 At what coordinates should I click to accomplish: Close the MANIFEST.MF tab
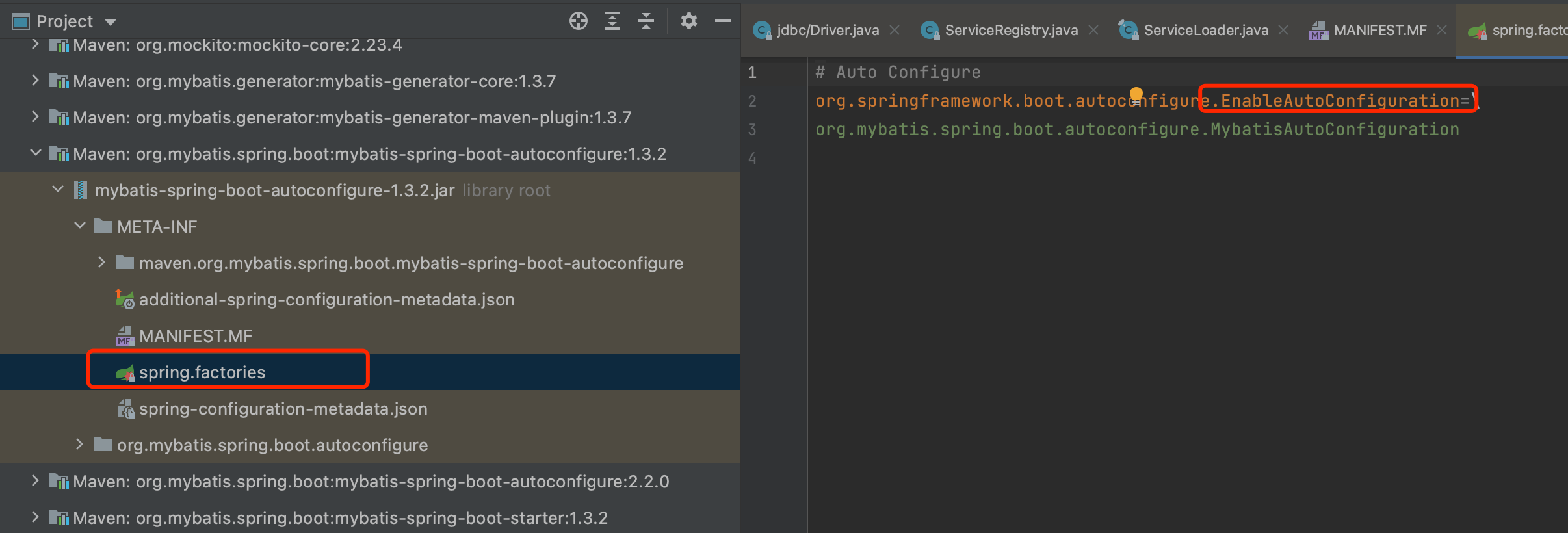(1442, 30)
